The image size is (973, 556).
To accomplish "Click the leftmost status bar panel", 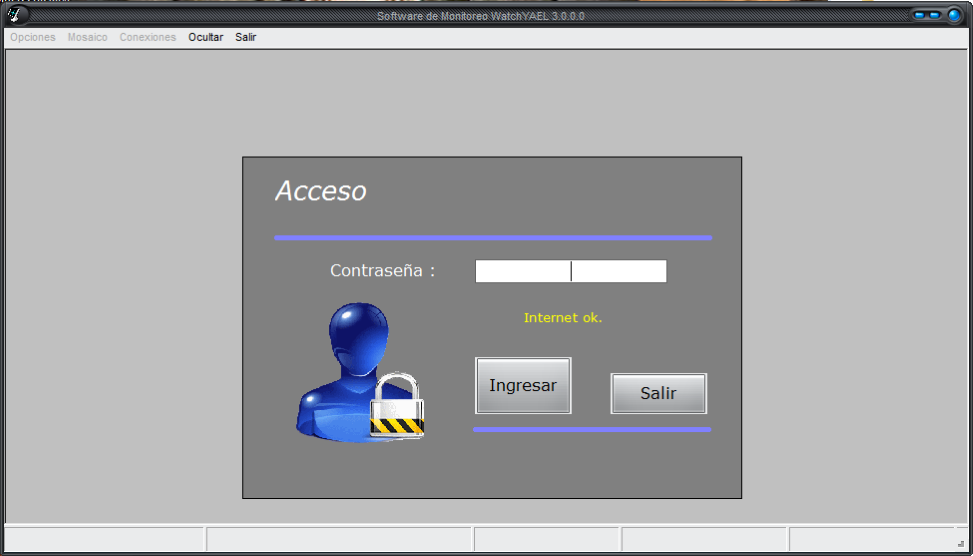I will [x=105, y=540].
